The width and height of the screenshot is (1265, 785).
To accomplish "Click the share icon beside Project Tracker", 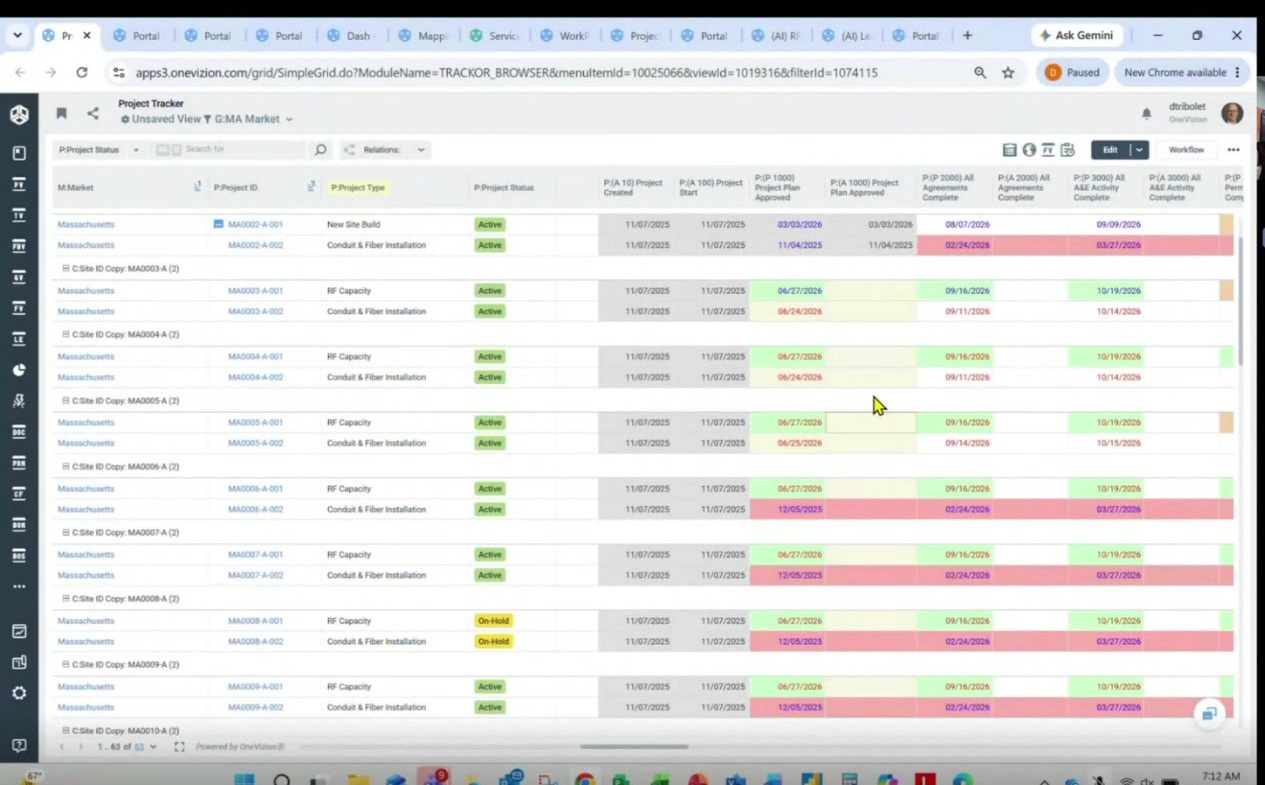I will (x=93, y=113).
